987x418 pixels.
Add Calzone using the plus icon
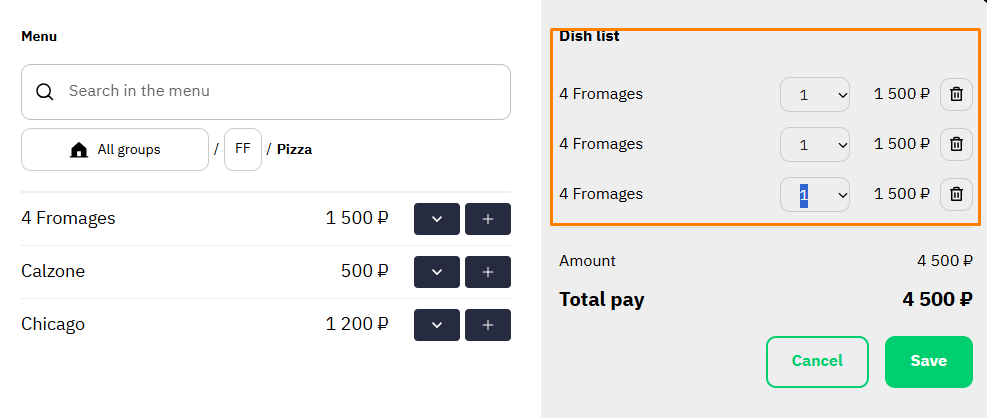pyautogui.click(x=488, y=272)
